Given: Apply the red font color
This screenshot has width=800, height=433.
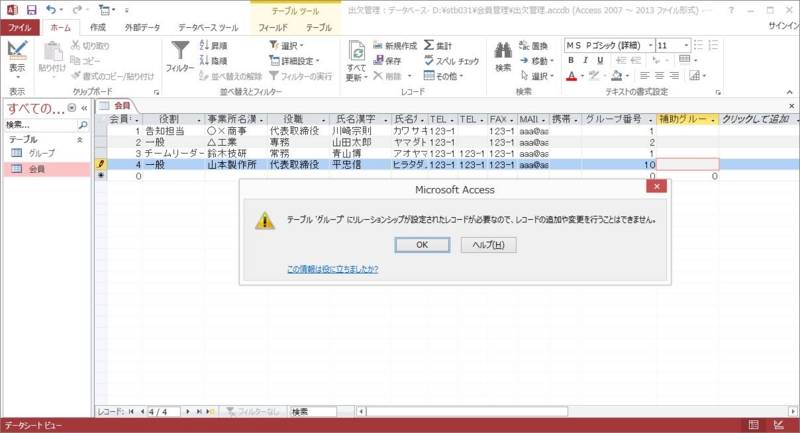Looking at the screenshot, I should (571, 76).
